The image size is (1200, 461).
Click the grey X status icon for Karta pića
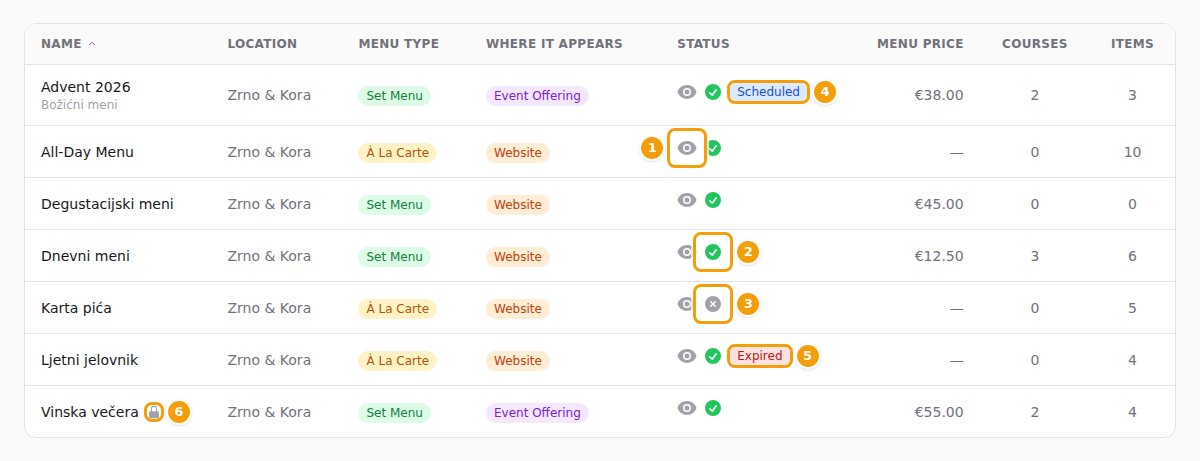[713, 304]
